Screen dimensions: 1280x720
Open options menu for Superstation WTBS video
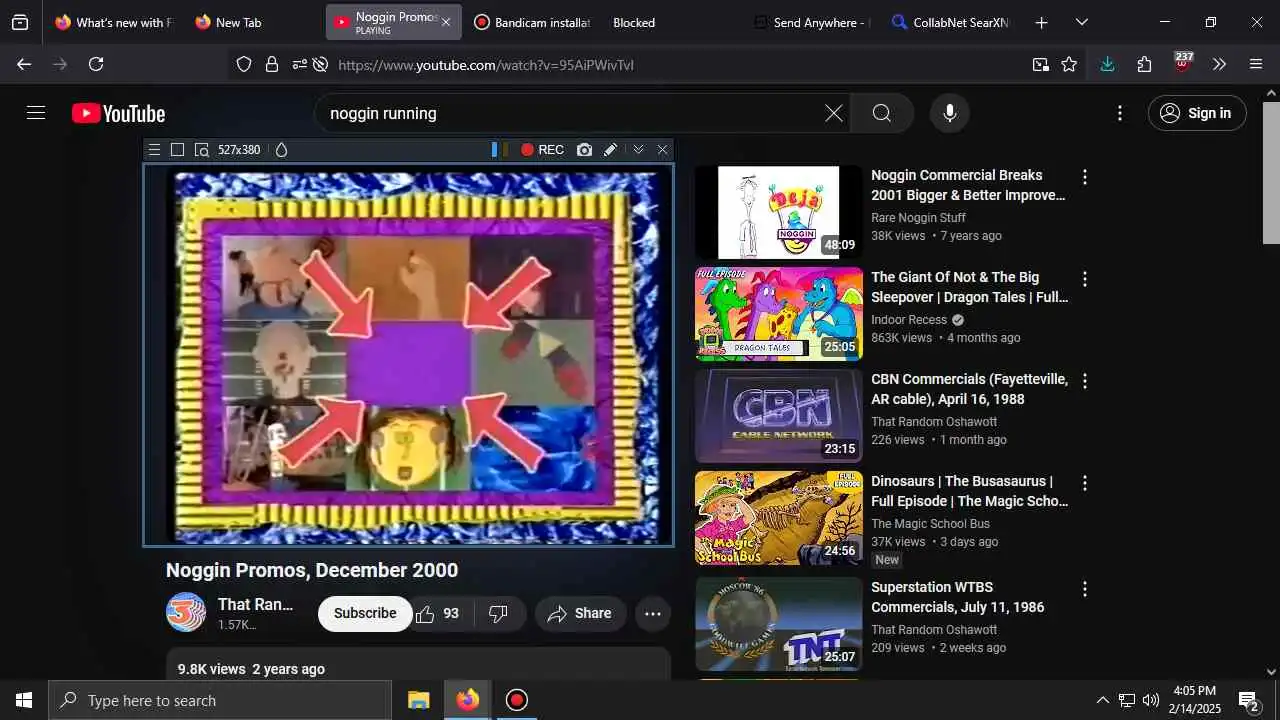(x=1084, y=589)
